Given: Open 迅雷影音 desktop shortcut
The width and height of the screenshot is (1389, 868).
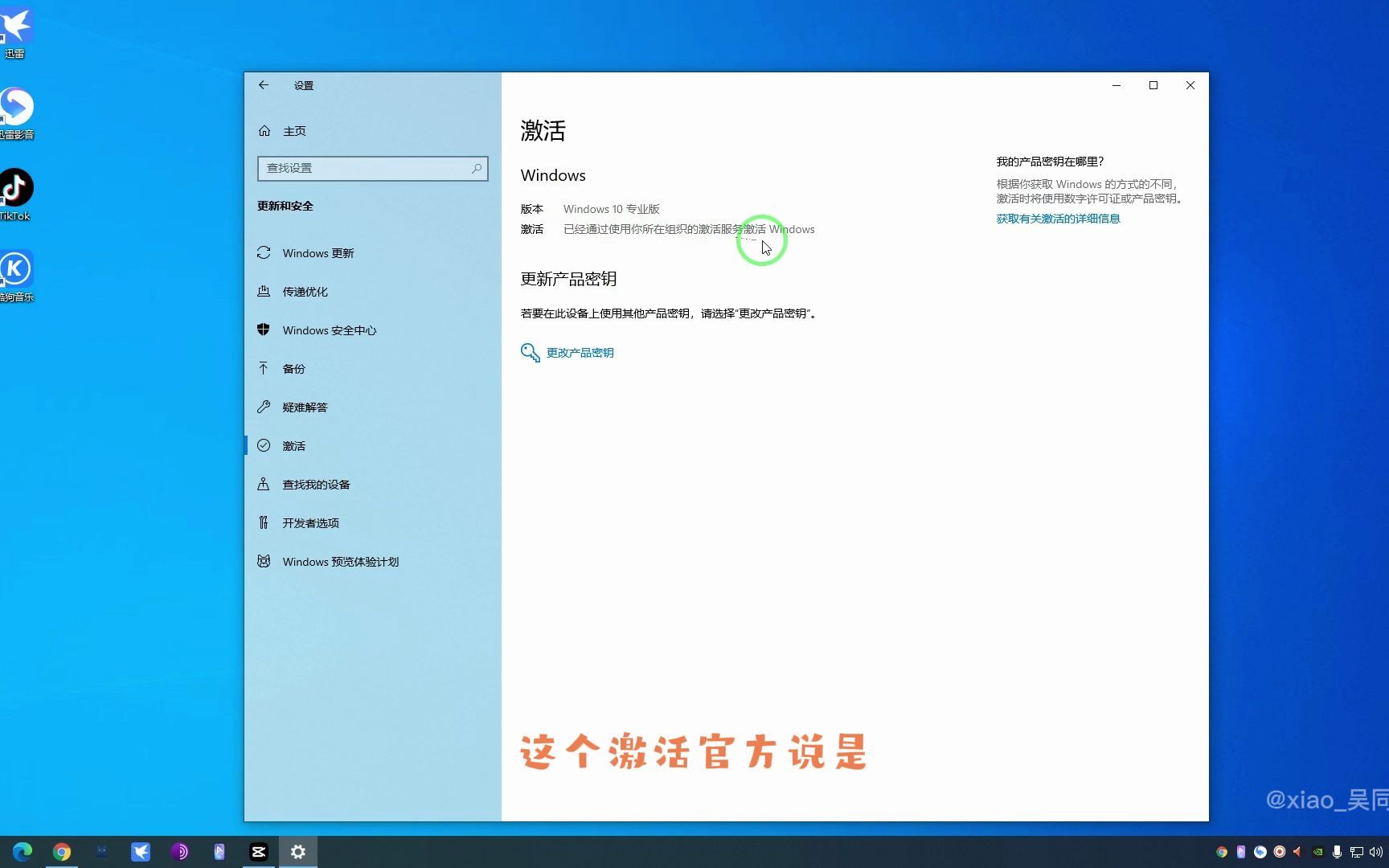Looking at the screenshot, I should [16, 113].
